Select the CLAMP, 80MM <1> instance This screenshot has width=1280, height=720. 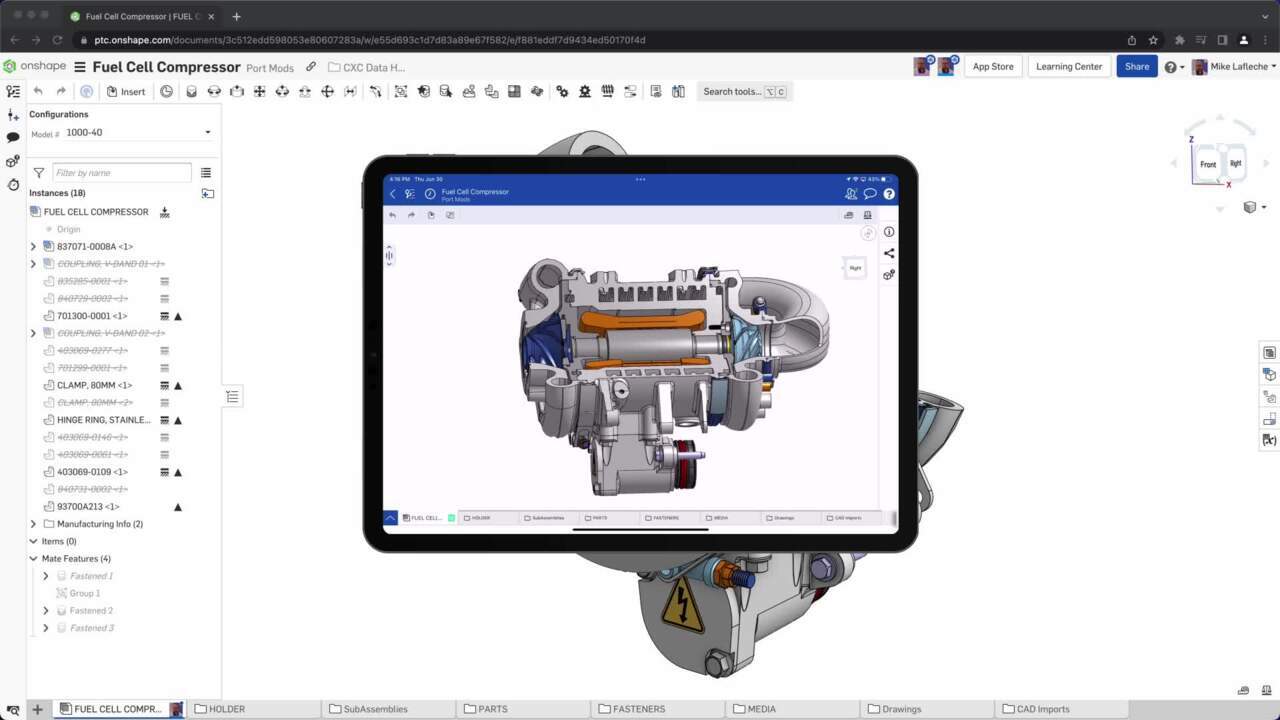tap(94, 385)
